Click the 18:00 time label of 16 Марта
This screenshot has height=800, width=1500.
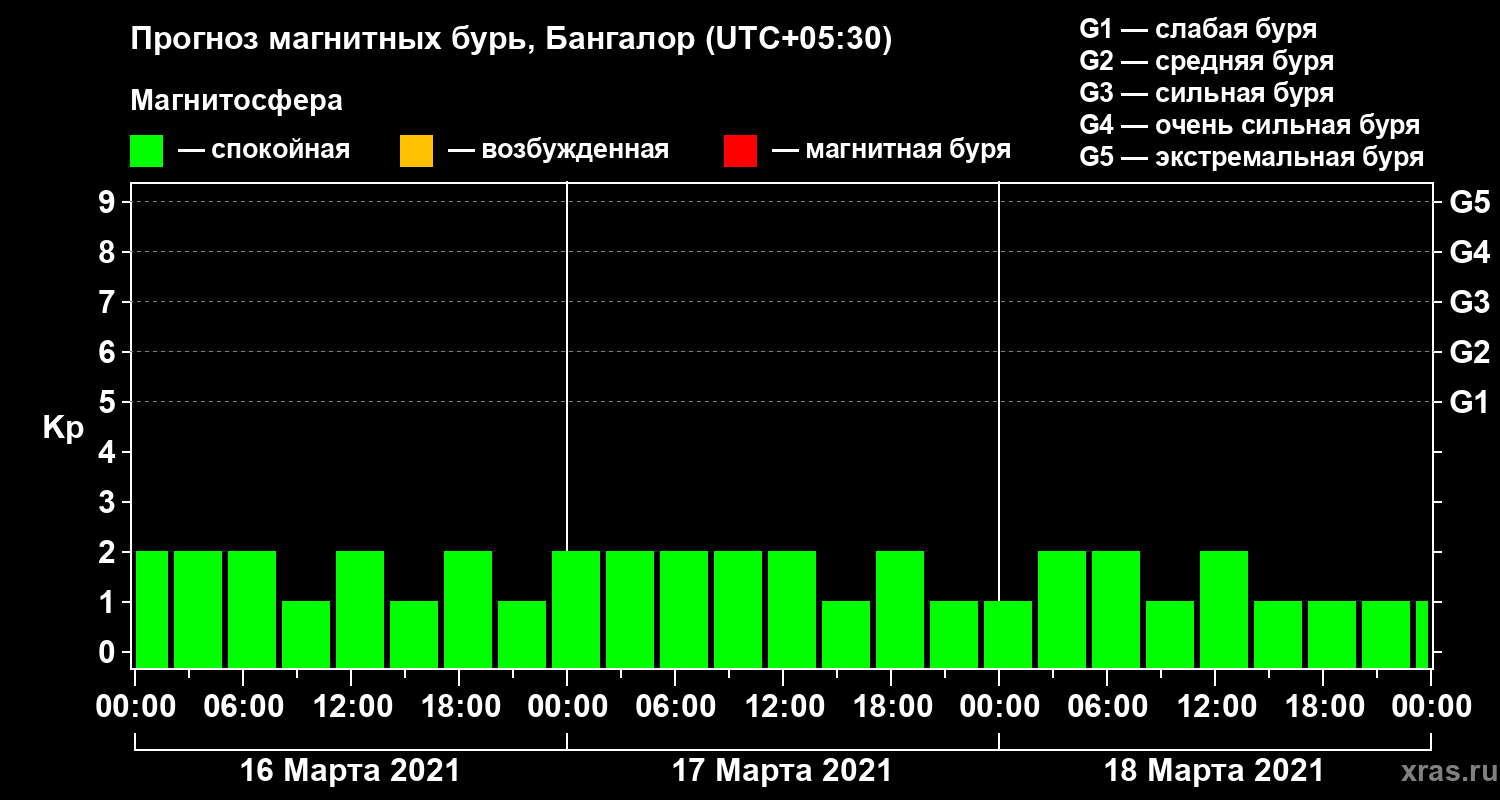(459, 707)
